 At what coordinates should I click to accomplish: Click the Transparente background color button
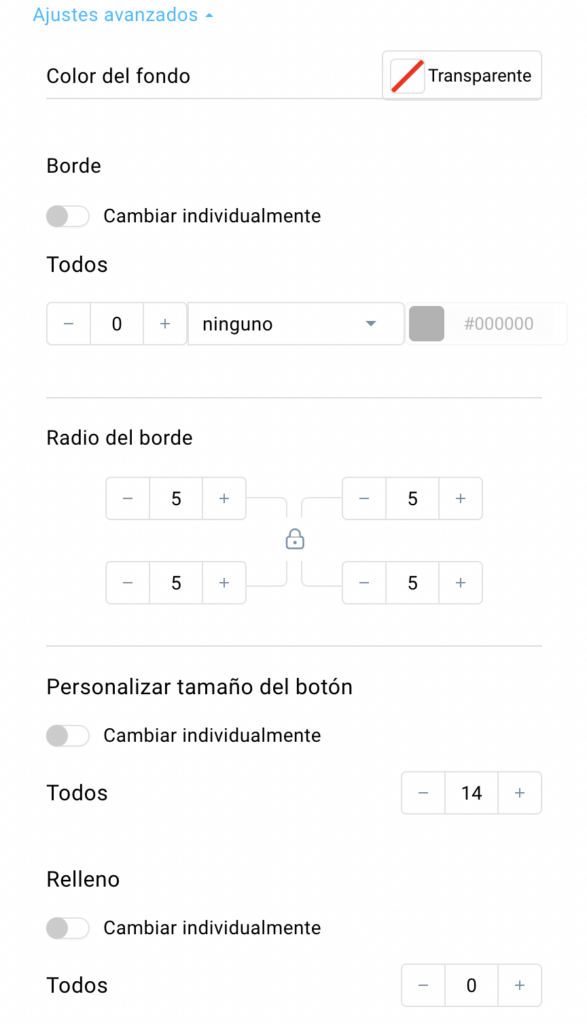tap(462, 75)
